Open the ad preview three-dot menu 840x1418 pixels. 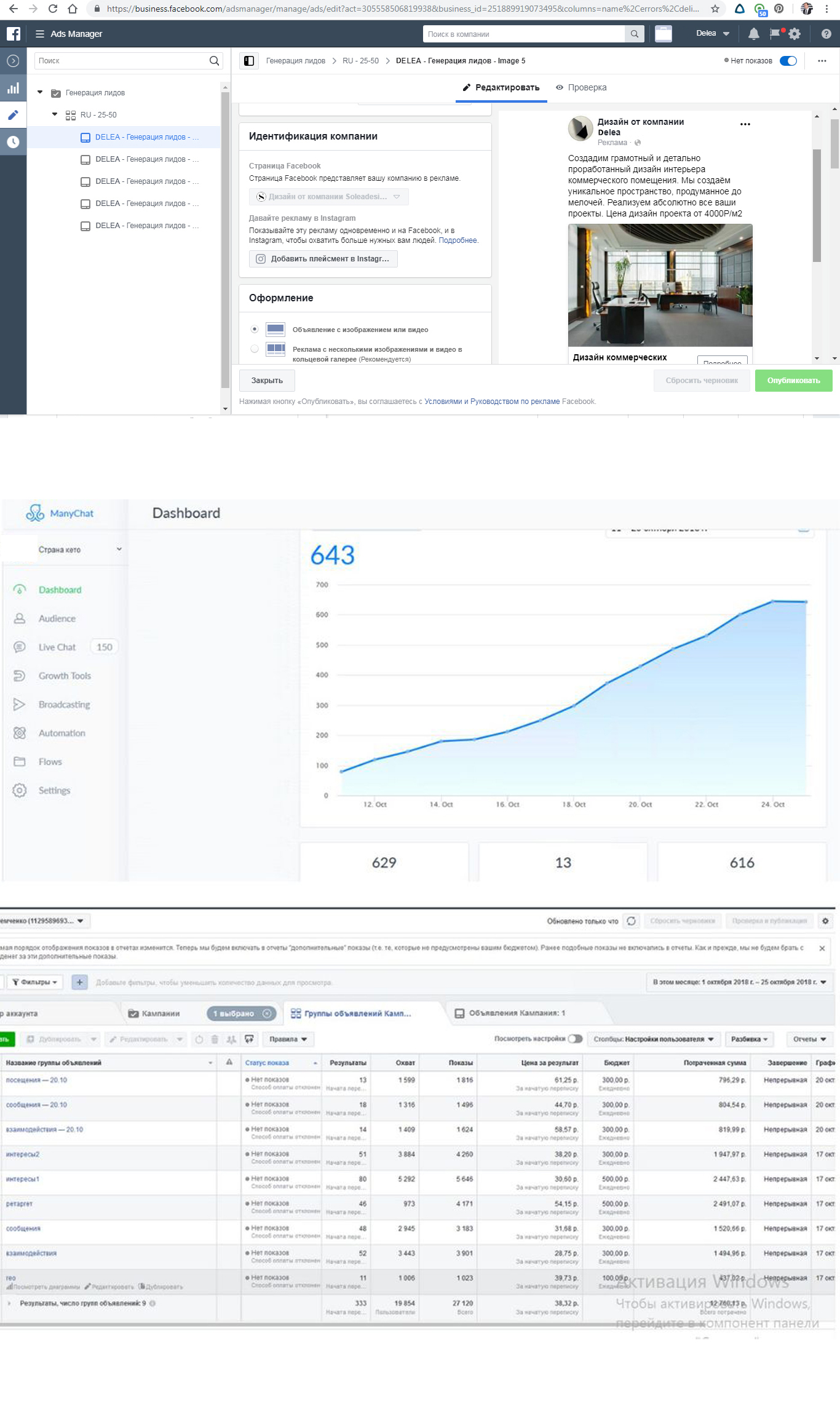click(x=745, y=124)
